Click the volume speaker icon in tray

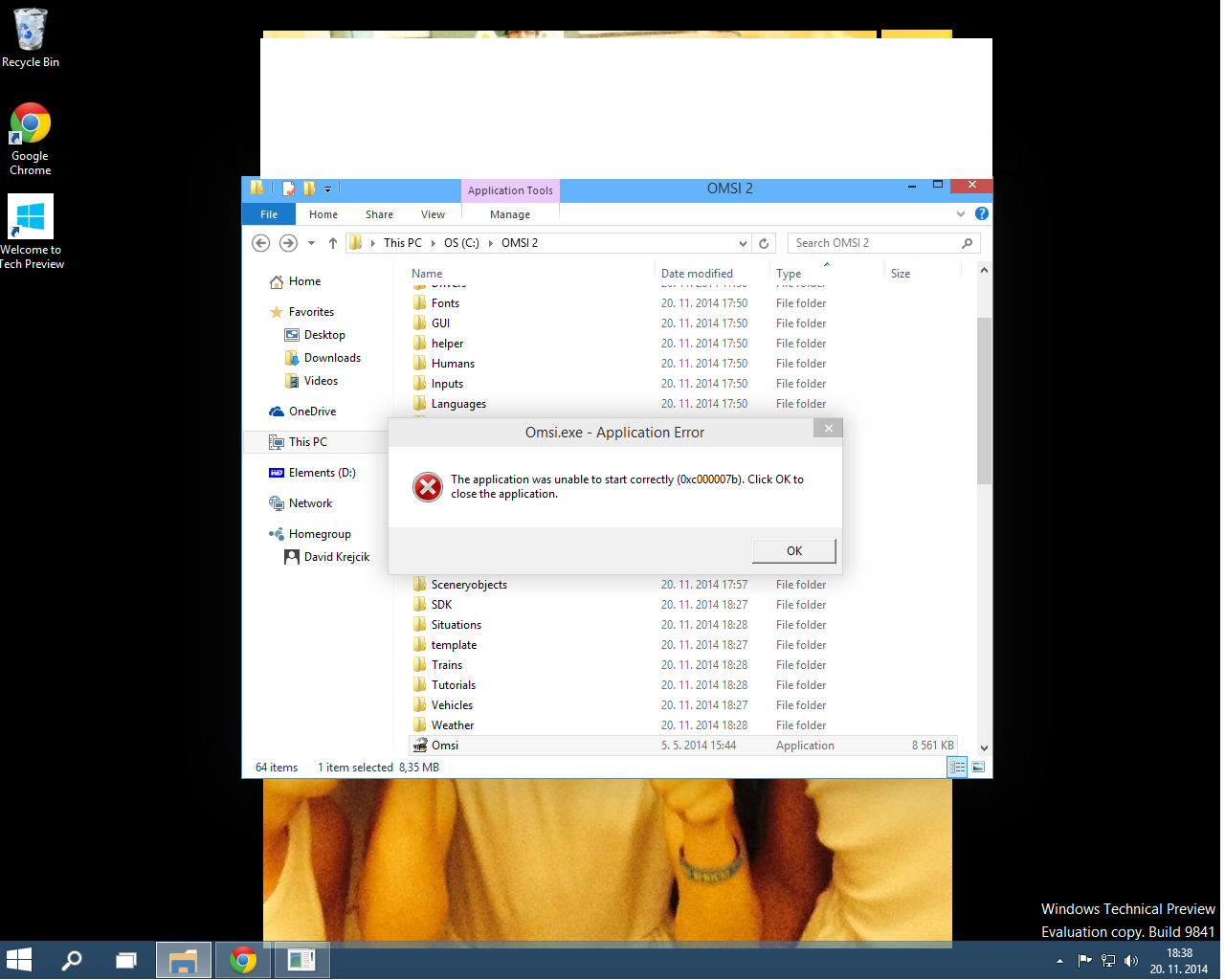[1130, 960]
